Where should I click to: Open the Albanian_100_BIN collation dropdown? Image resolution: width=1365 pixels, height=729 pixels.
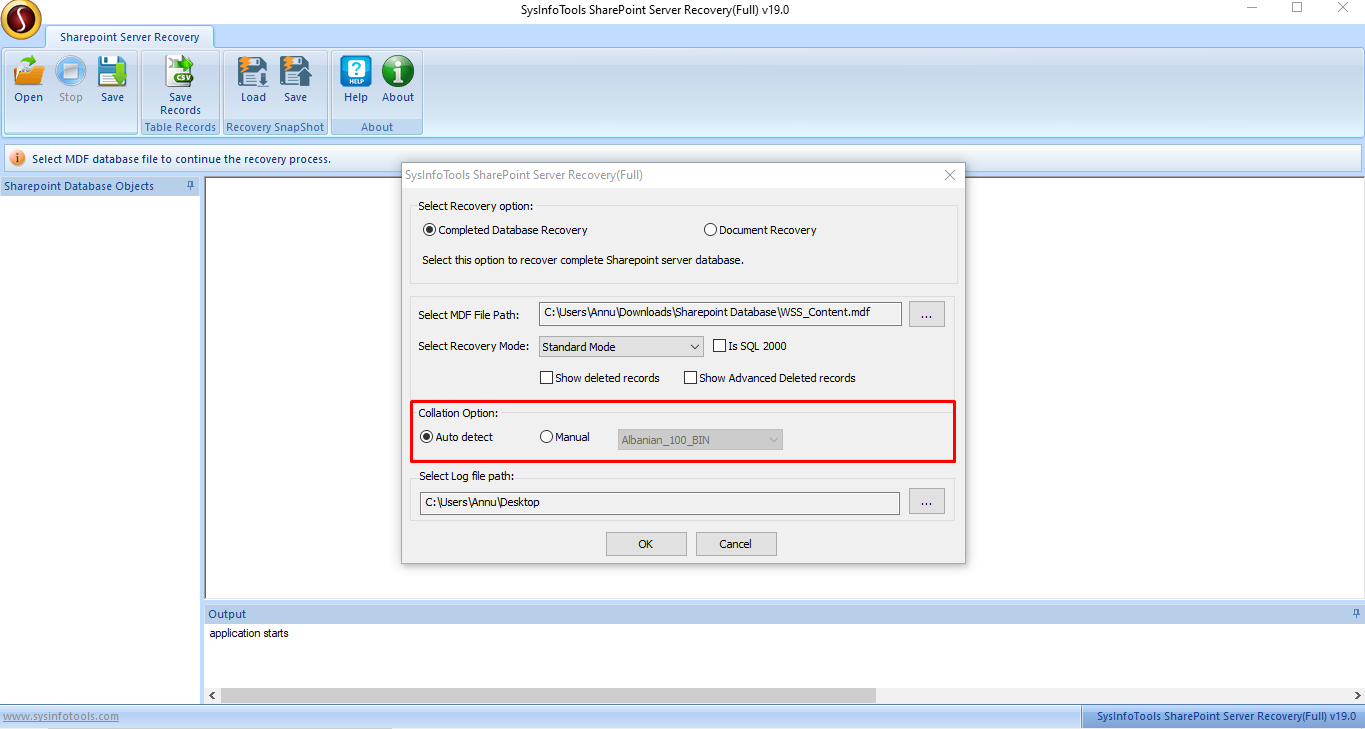[x=700, y=440]
